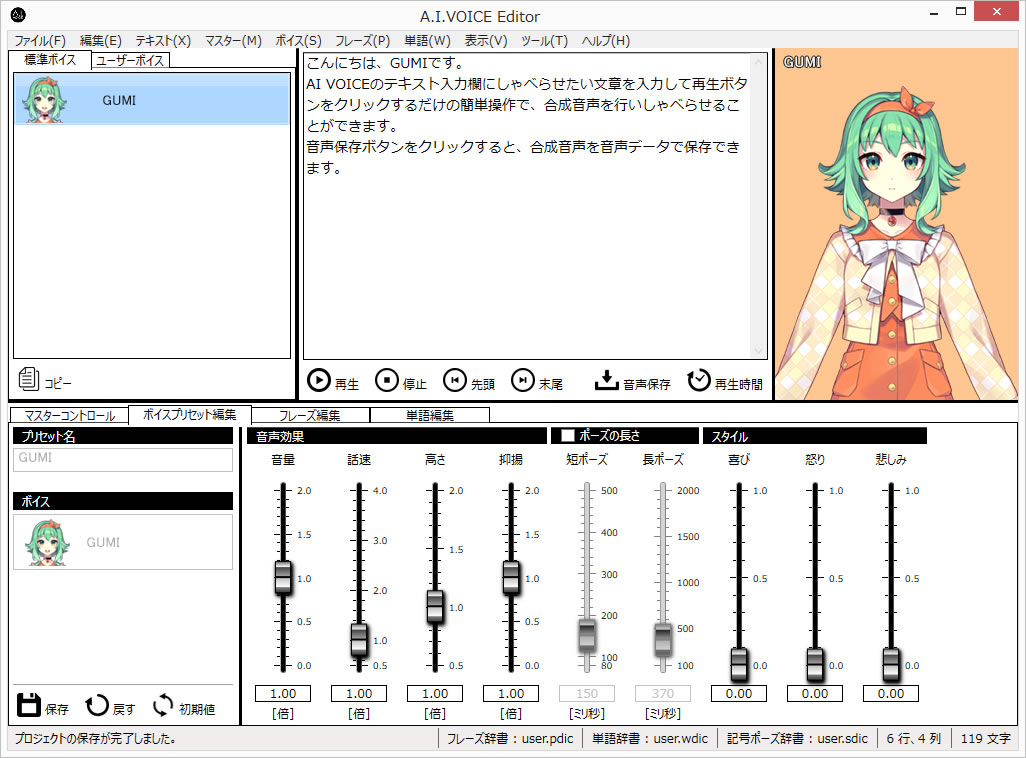This screenshot has width=1026, height=758.
Task: Click the 話速 speed slider handle
Action: point(359,640)
